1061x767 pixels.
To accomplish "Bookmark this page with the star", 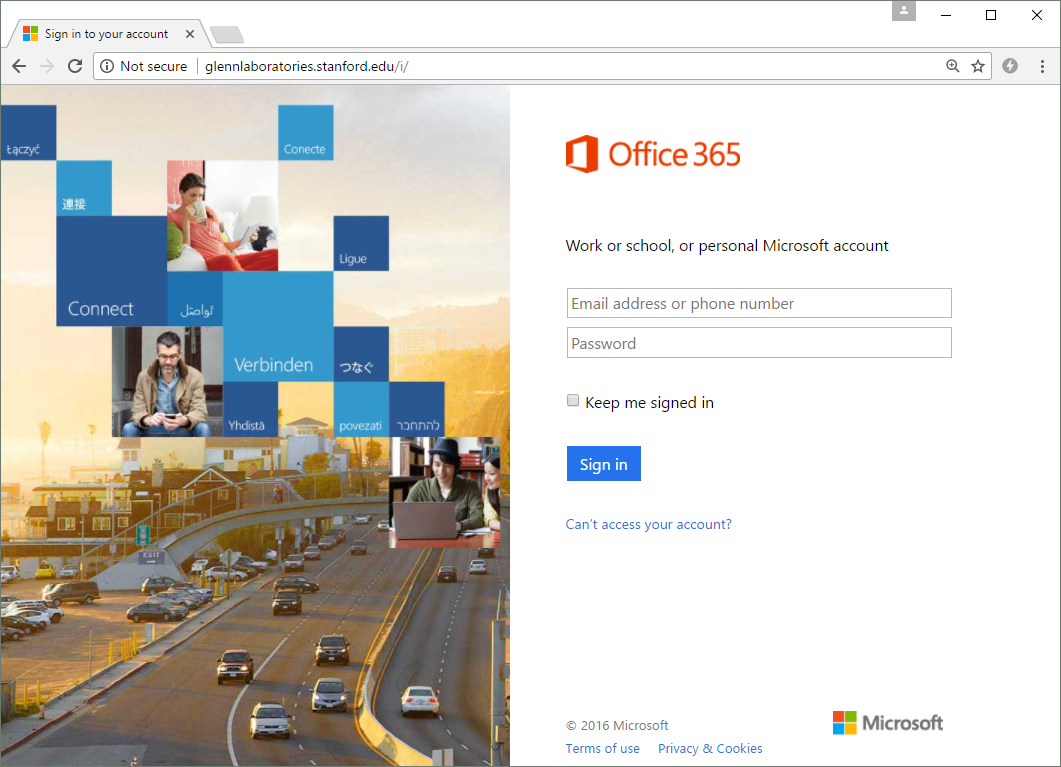I will 978,66.
